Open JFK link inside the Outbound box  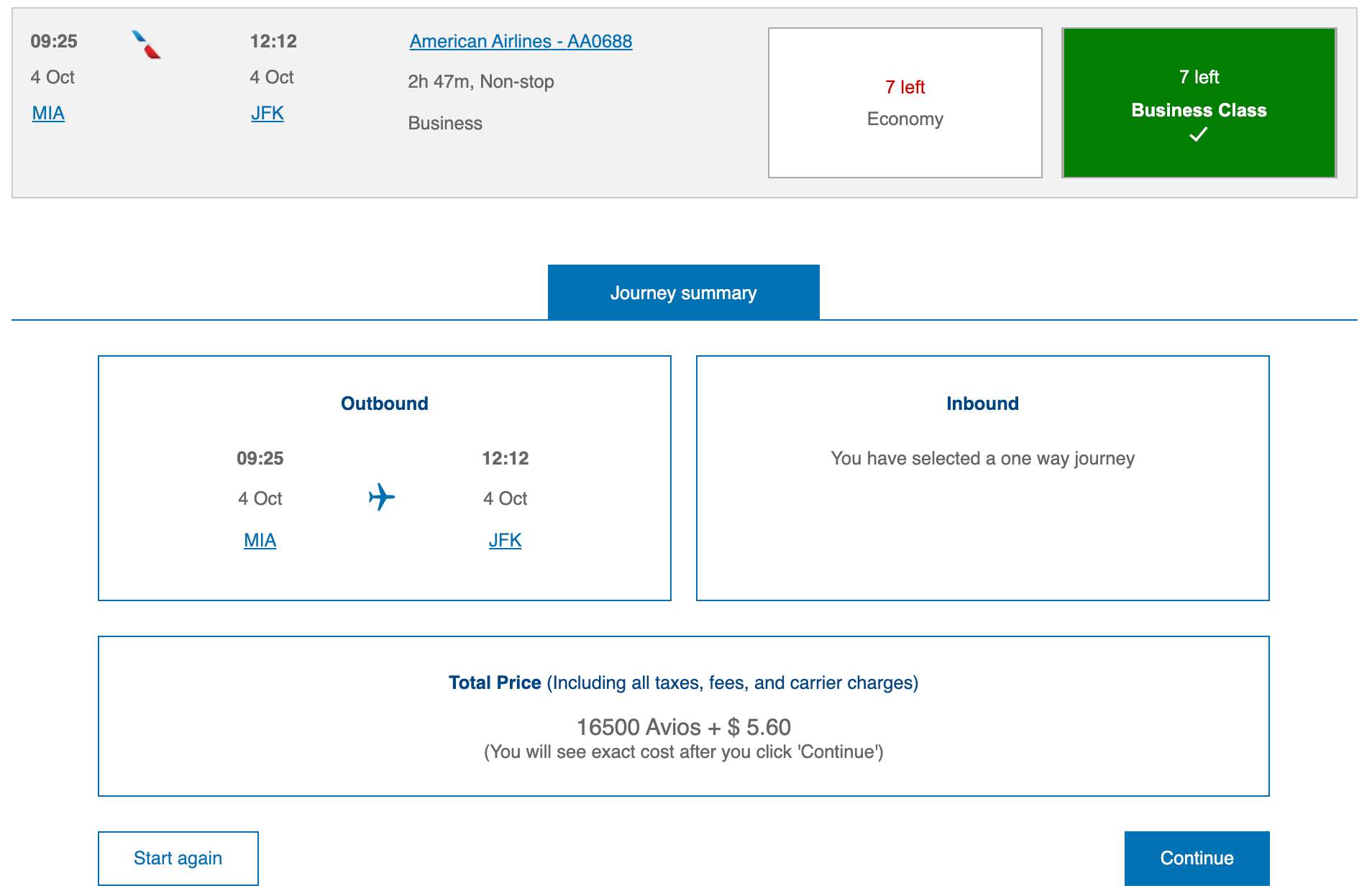506,539
